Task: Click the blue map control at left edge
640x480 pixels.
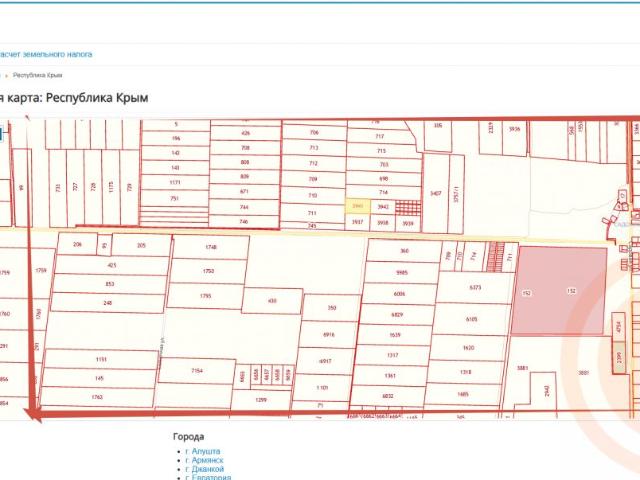Action: pos(1,134)
